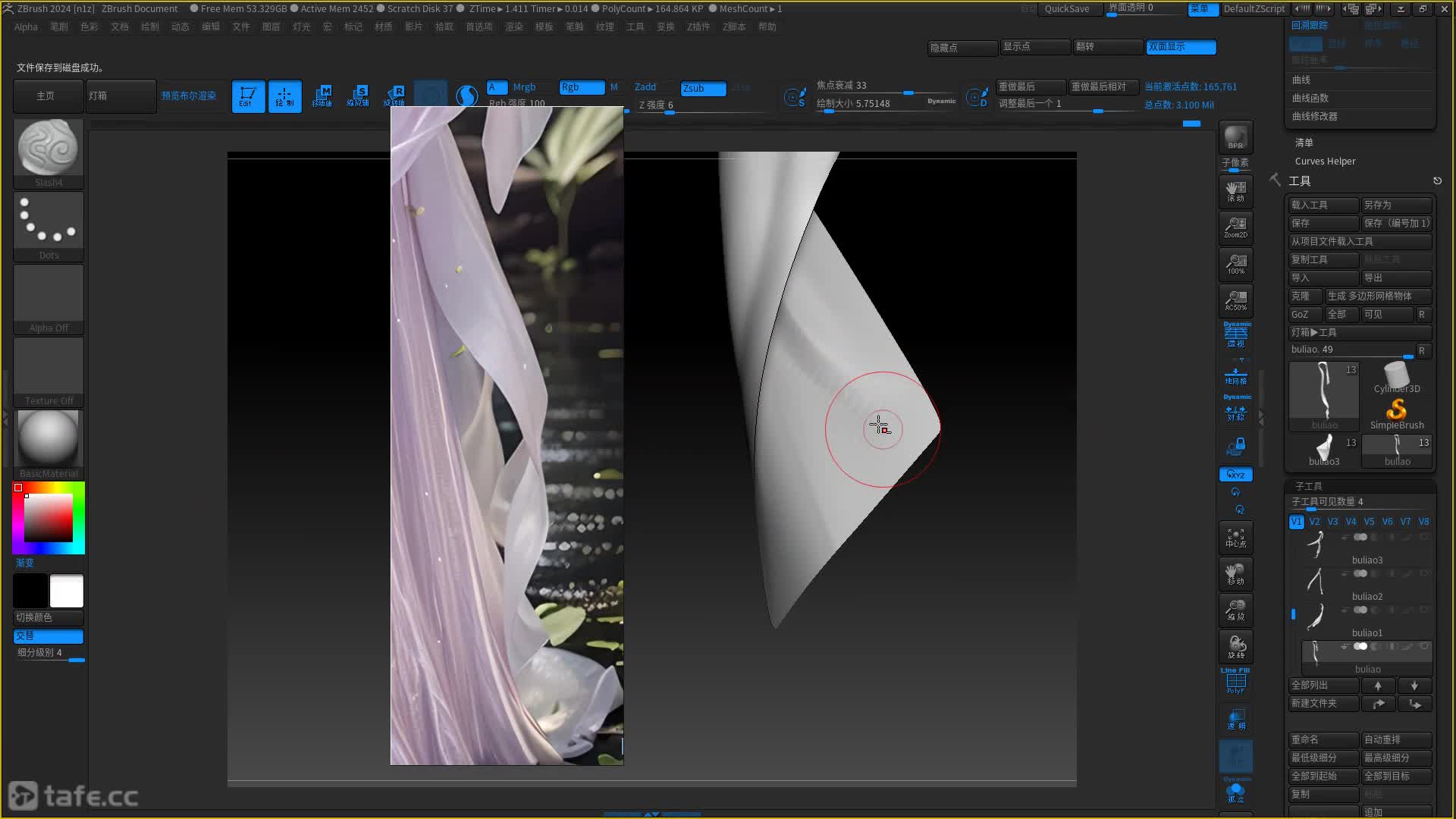This screenshot has width=1456, height=819.
Task: Open the 灯箱 (LightBox) button
Action: point(121,96)
